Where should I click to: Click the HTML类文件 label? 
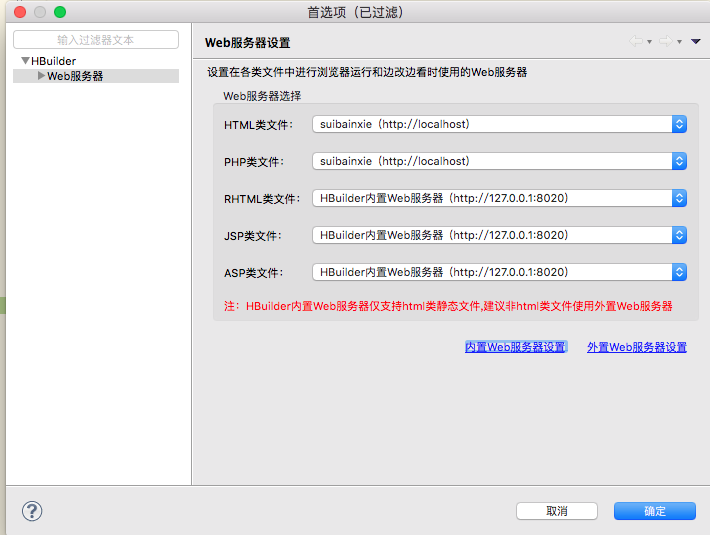(259, 125)
